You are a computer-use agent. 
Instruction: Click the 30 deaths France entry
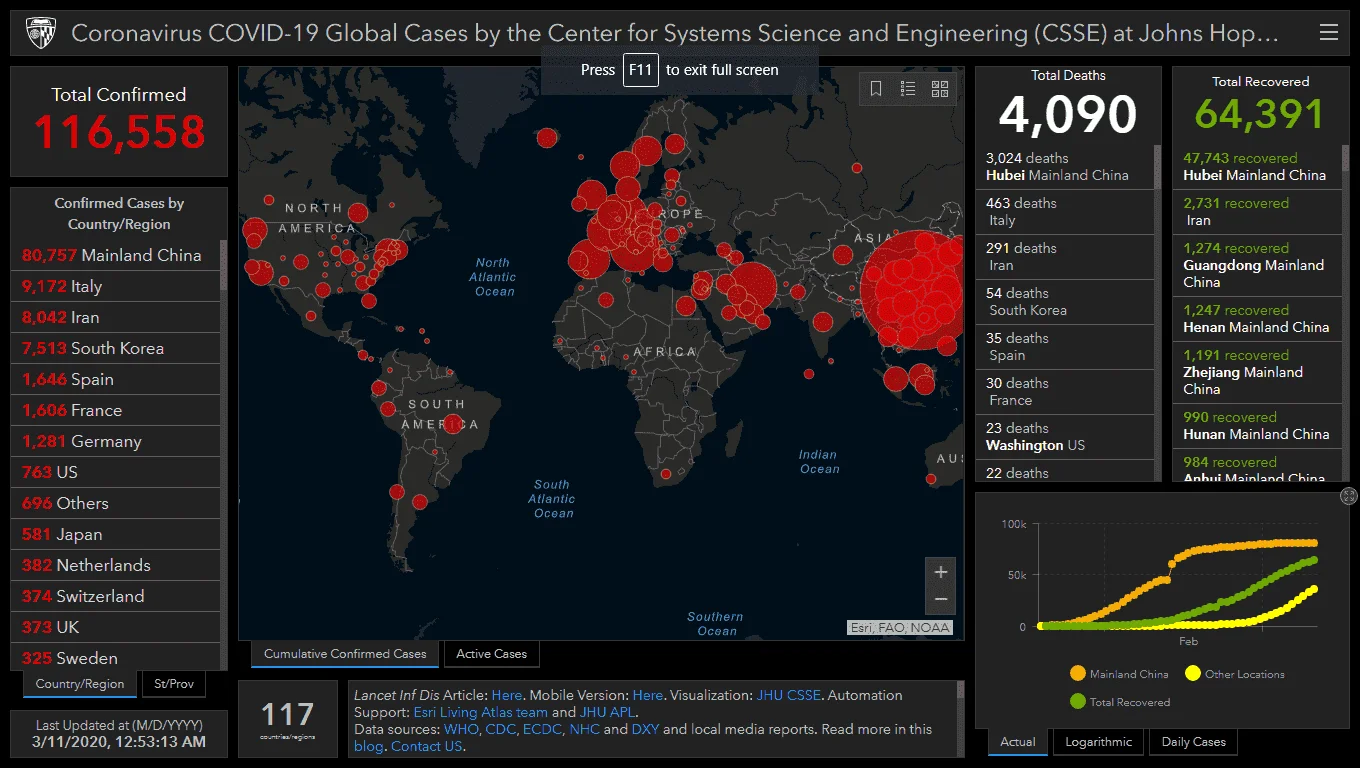(1066, 392)
